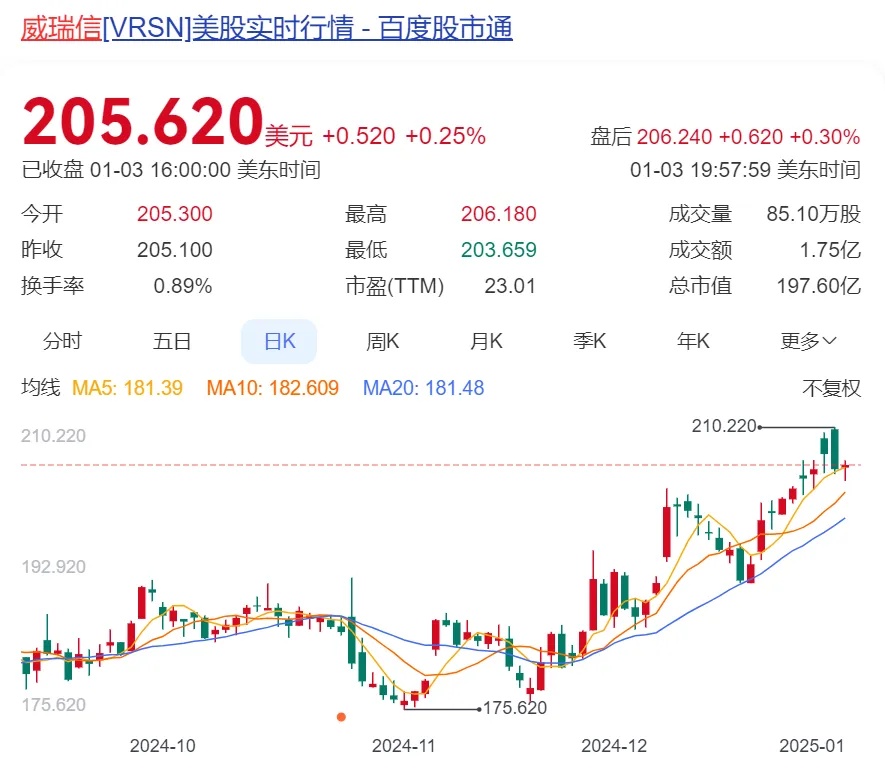This screenshot has height=775, width=885.
Task: Click the +0.25% change percentage
Action: coord(445,137)
